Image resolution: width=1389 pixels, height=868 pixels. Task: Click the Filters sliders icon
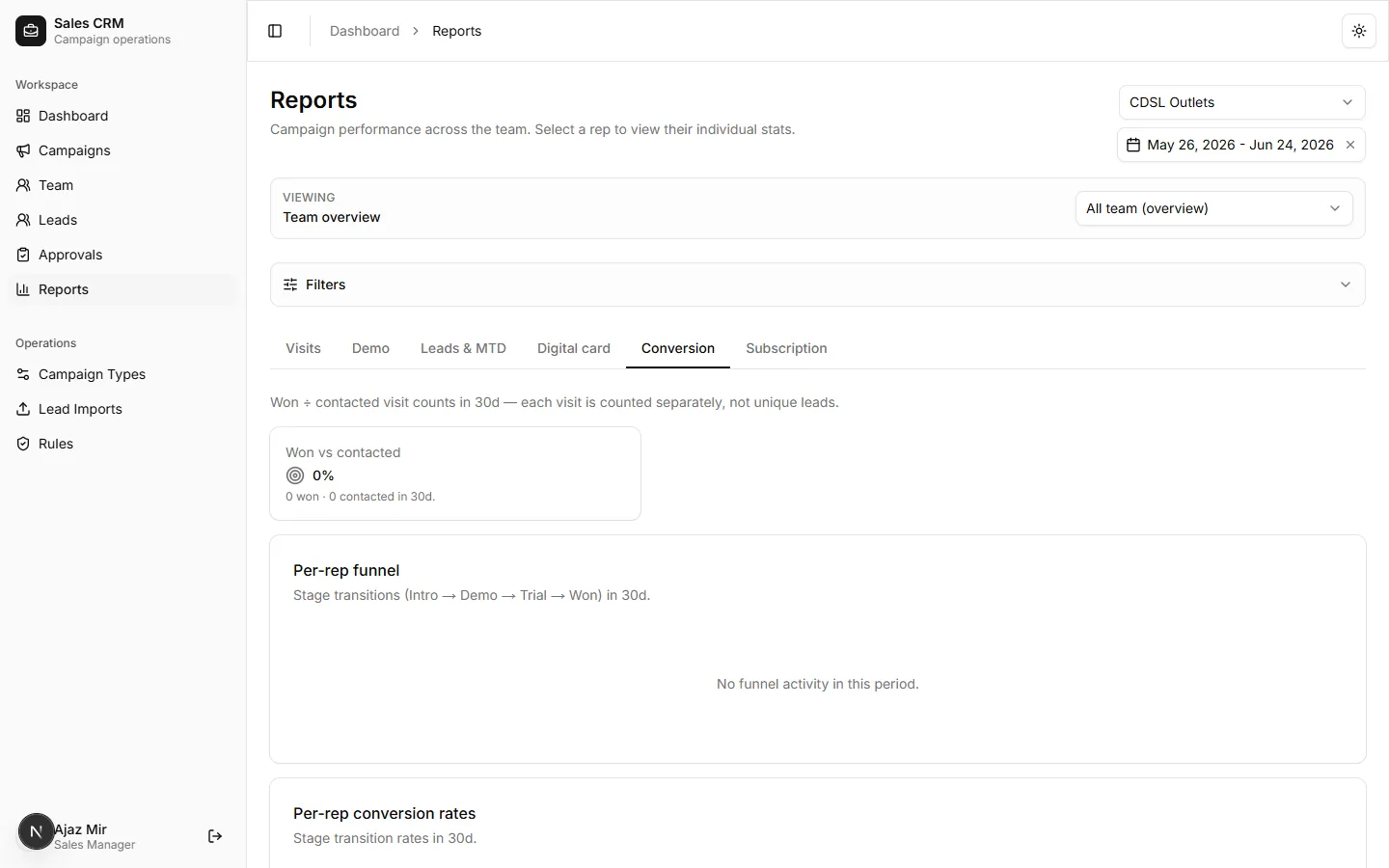290,285
